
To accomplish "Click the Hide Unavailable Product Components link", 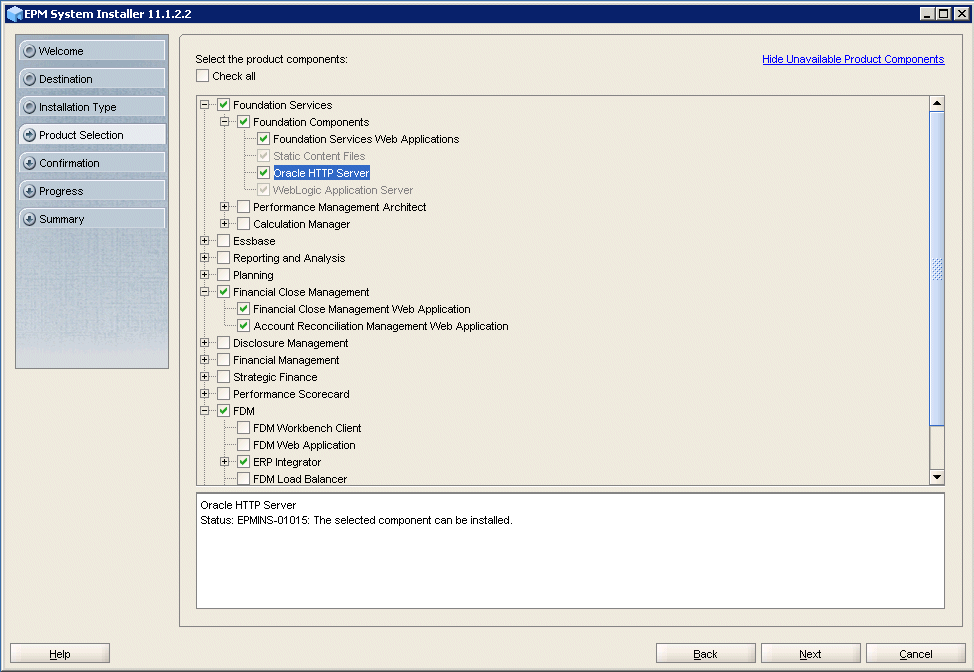I will [x=853, y=59].
